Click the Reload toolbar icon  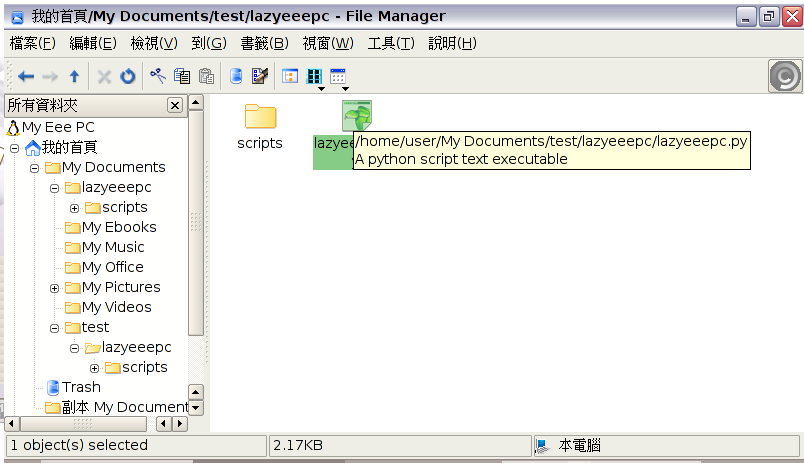tap(128, 76)
